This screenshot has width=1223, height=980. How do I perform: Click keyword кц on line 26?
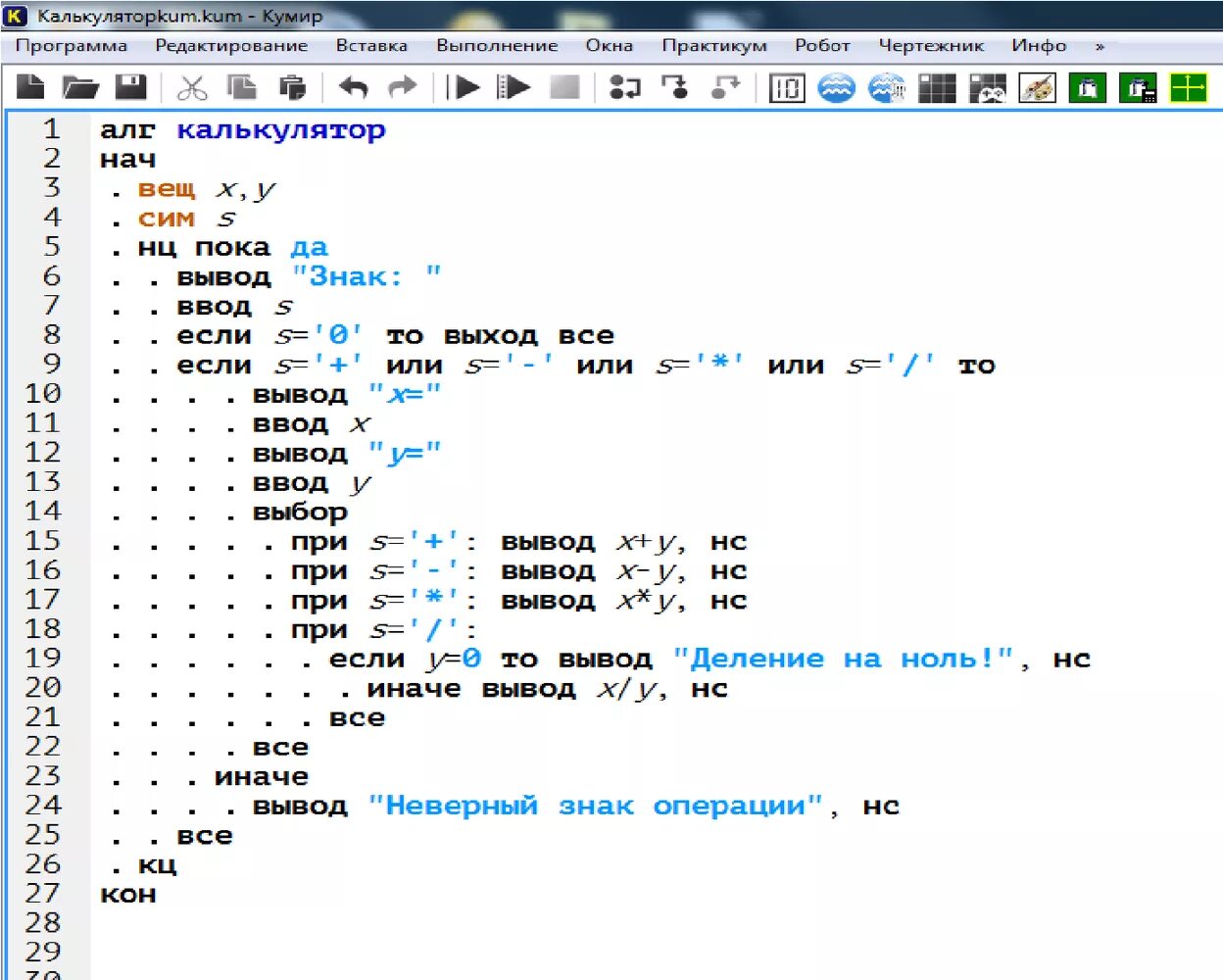point(157,865)
